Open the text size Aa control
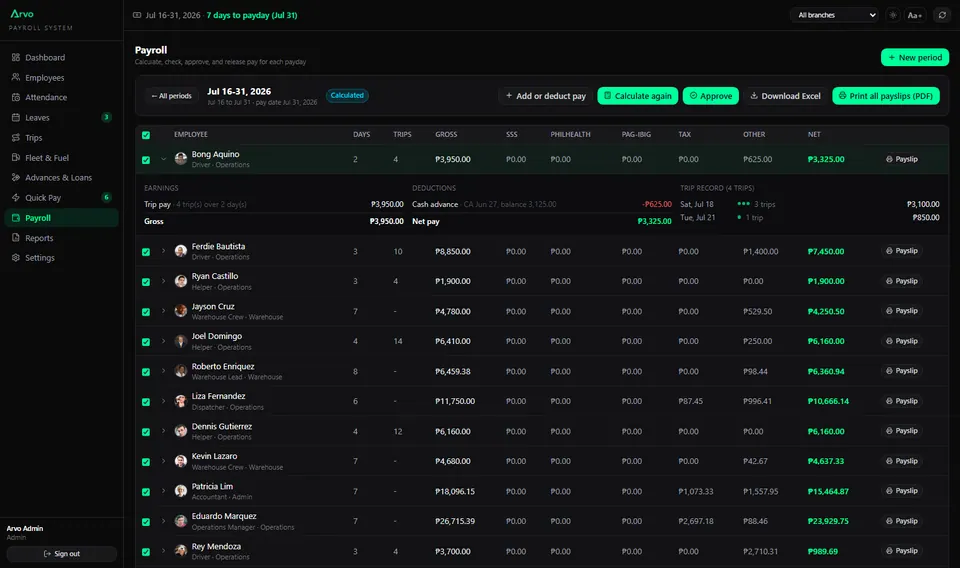Screen dimensions: 960x568 [915, 15]
